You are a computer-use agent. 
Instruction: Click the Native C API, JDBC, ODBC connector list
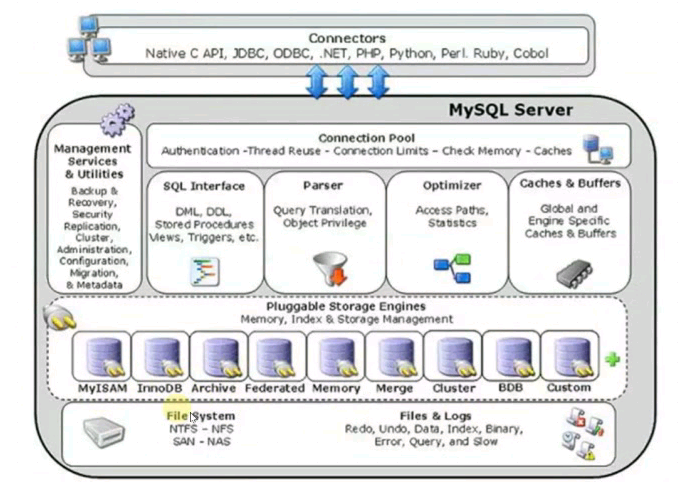click(347, 53)
